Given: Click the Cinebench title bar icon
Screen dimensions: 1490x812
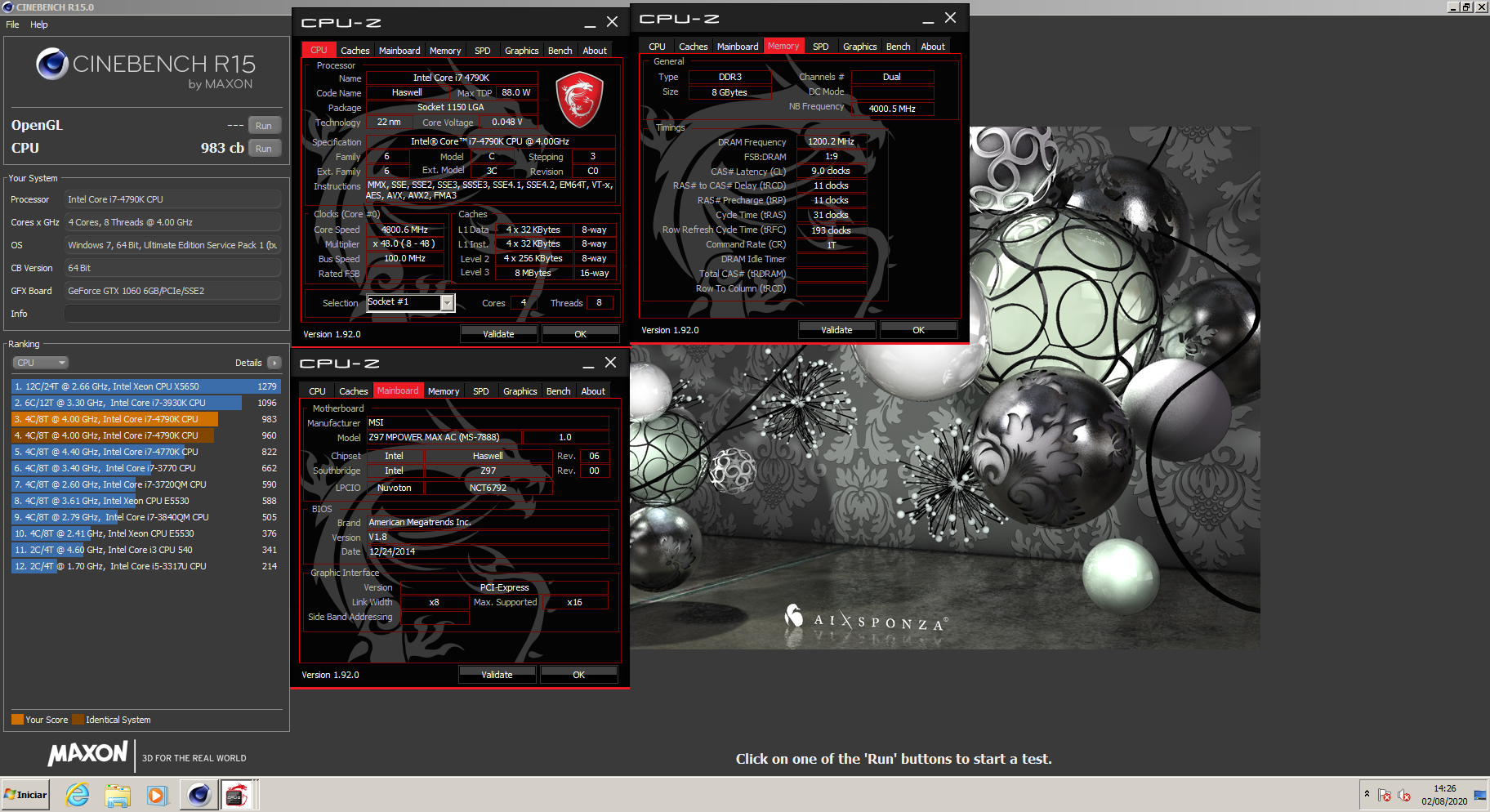Looking at the screenshot, I should pyautogui.click(x=8, y=7).
